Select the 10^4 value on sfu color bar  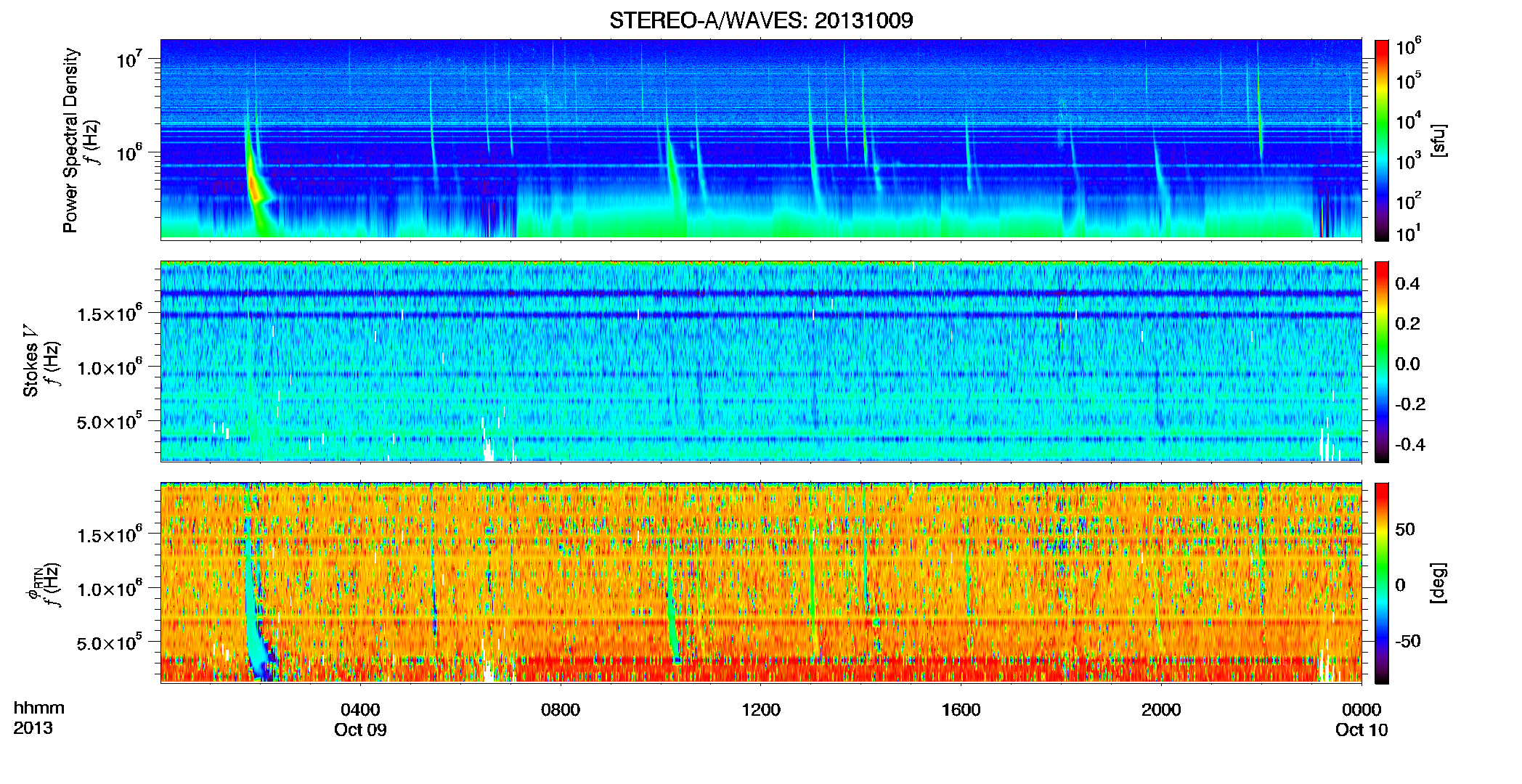tap(1409, 121)
